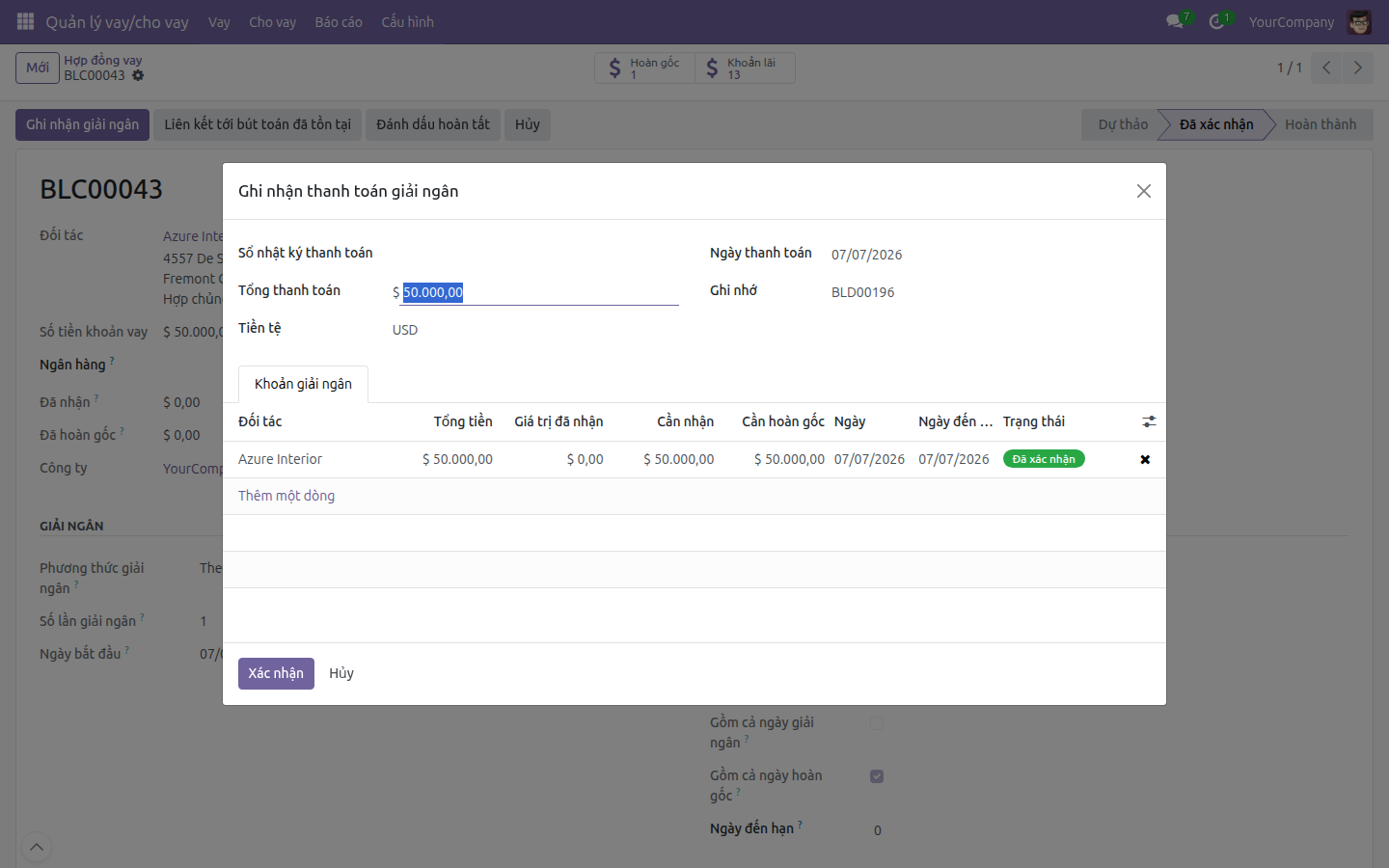
Task: Toggle Gồm cả ngày giải ngân checkbox
Action: (x=877, y=723)
